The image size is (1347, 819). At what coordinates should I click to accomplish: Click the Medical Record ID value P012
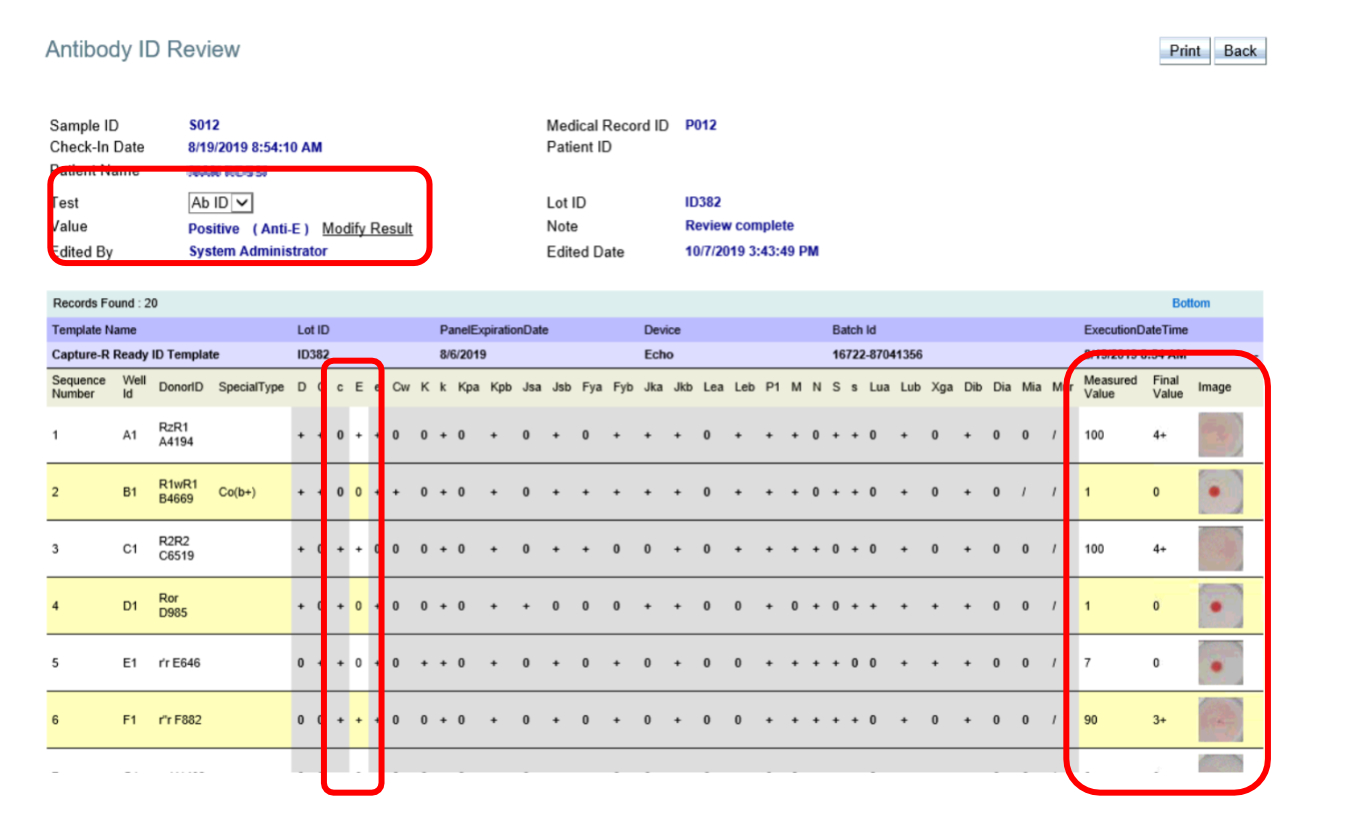[700, 125]
